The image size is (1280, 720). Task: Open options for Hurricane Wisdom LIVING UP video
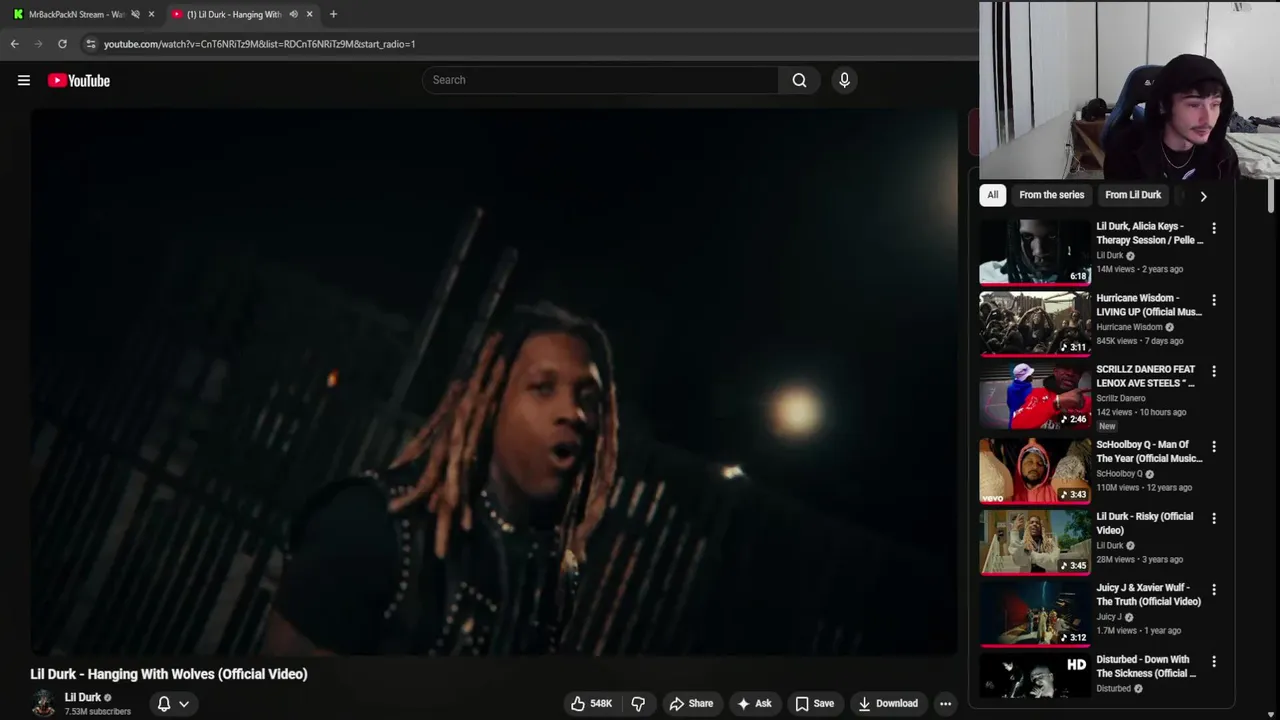(1214, 300)
